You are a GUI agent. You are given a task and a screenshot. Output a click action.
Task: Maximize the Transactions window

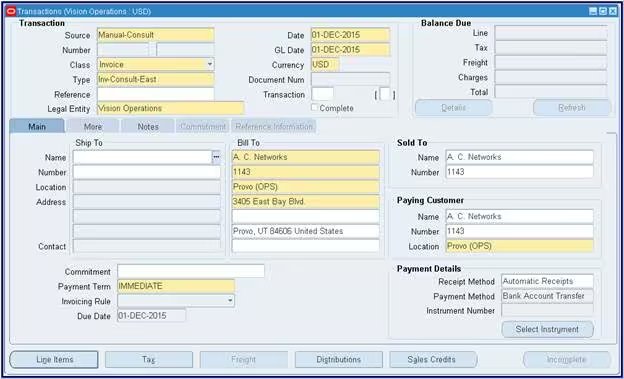coord(603,12)
